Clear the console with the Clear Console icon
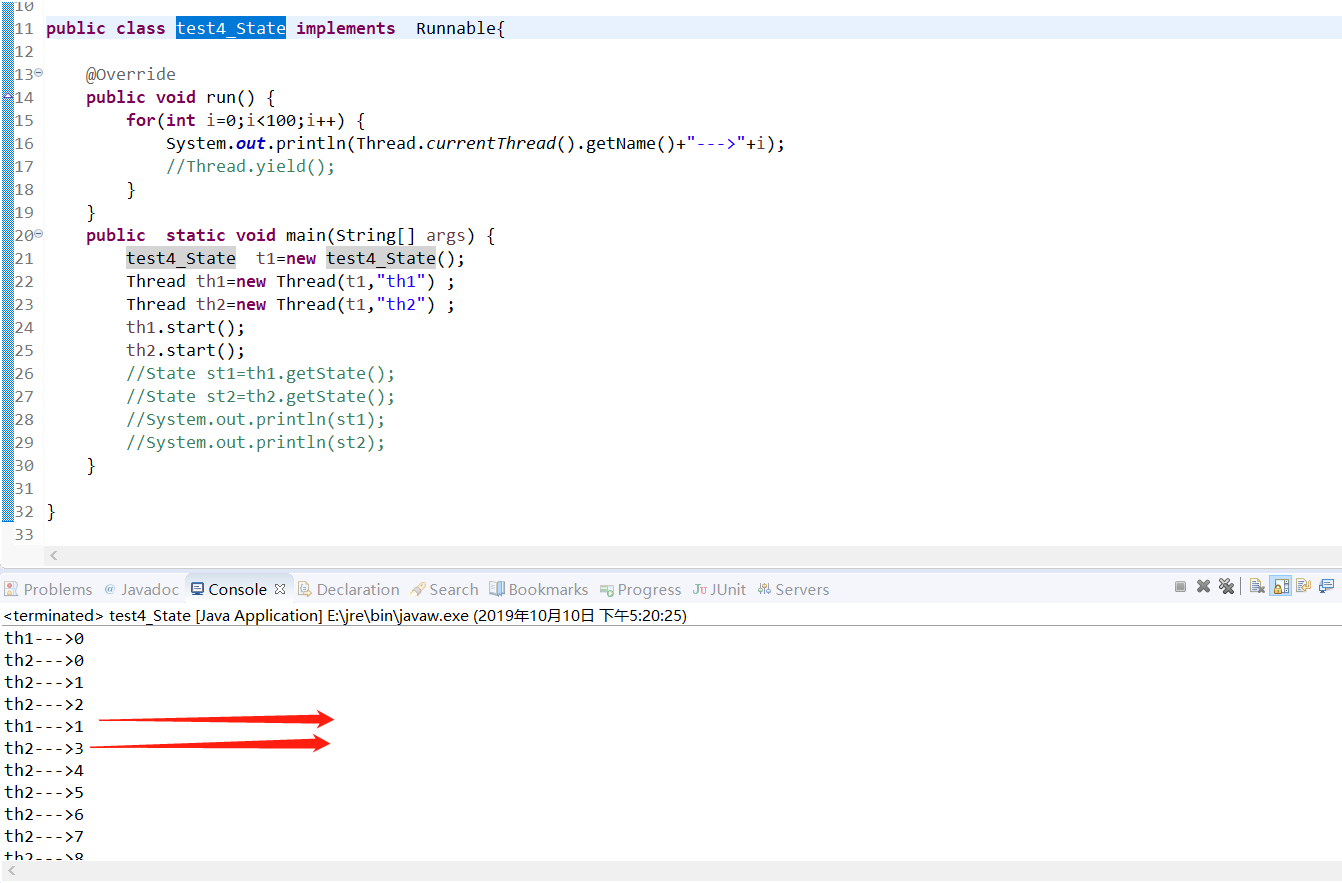The height and width of the screenshot is (883, 1342). (1257, 586)
